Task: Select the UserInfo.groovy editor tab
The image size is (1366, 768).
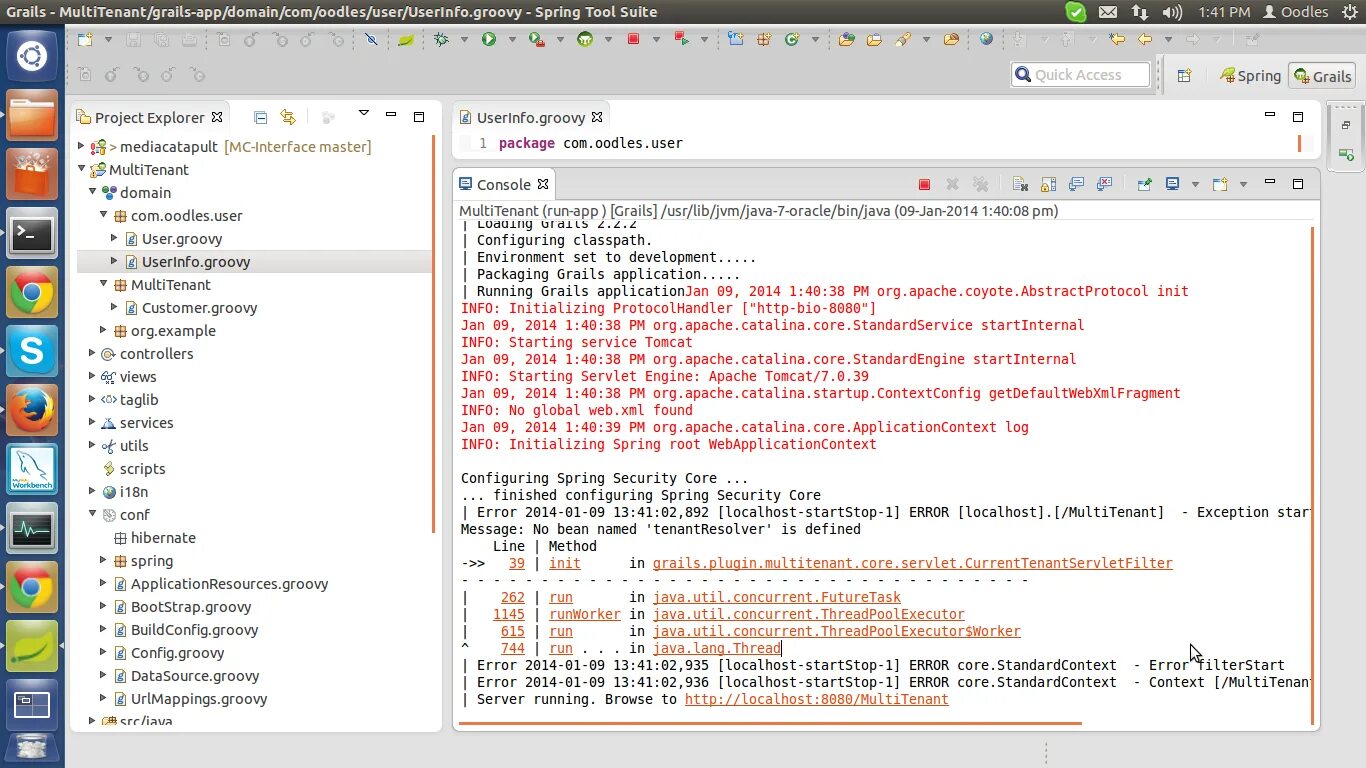Action: [531, 117]
